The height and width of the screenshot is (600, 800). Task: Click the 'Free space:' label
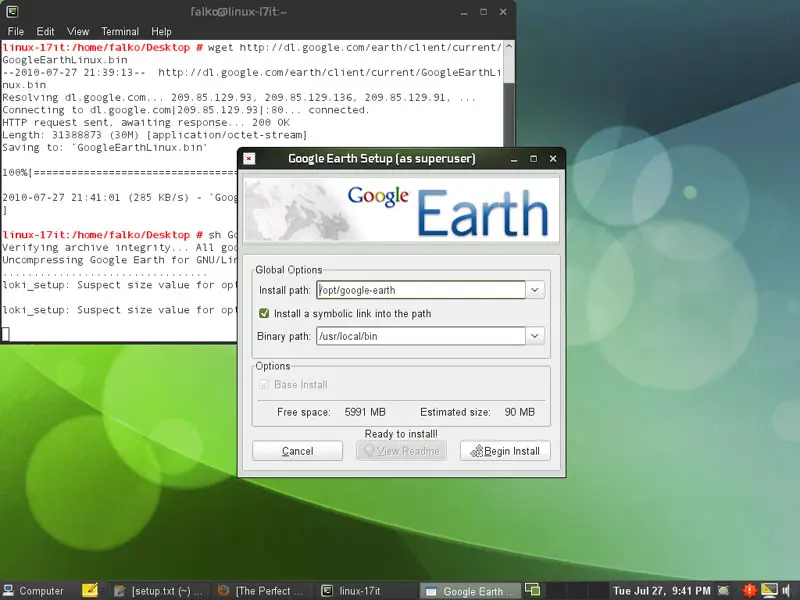click(x=304, y=412)
